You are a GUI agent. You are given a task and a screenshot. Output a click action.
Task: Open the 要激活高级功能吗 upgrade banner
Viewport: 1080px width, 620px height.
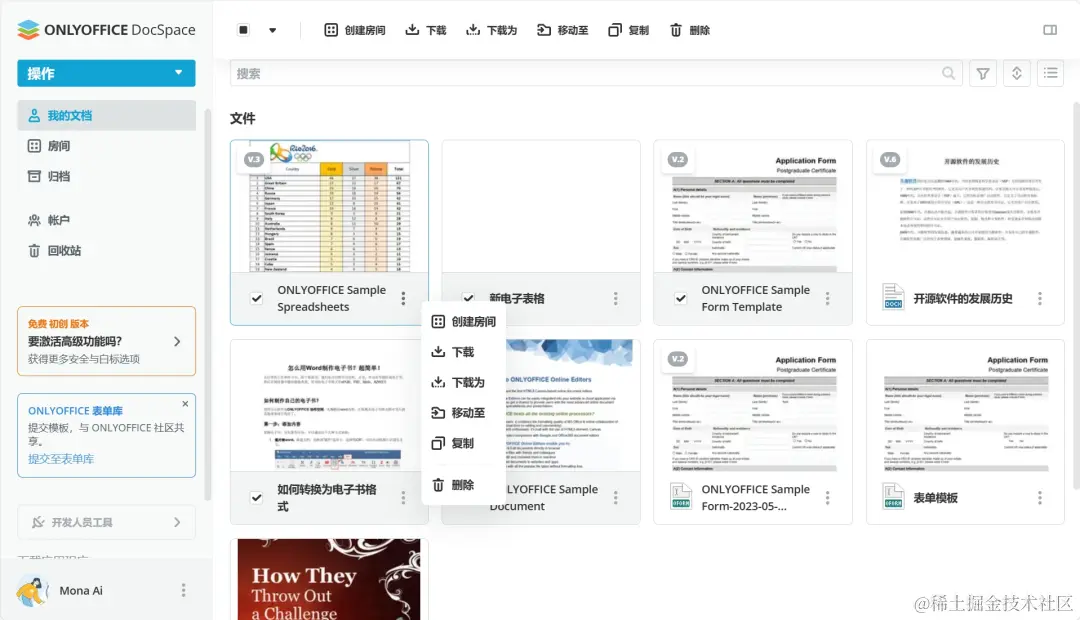(106, 341)
